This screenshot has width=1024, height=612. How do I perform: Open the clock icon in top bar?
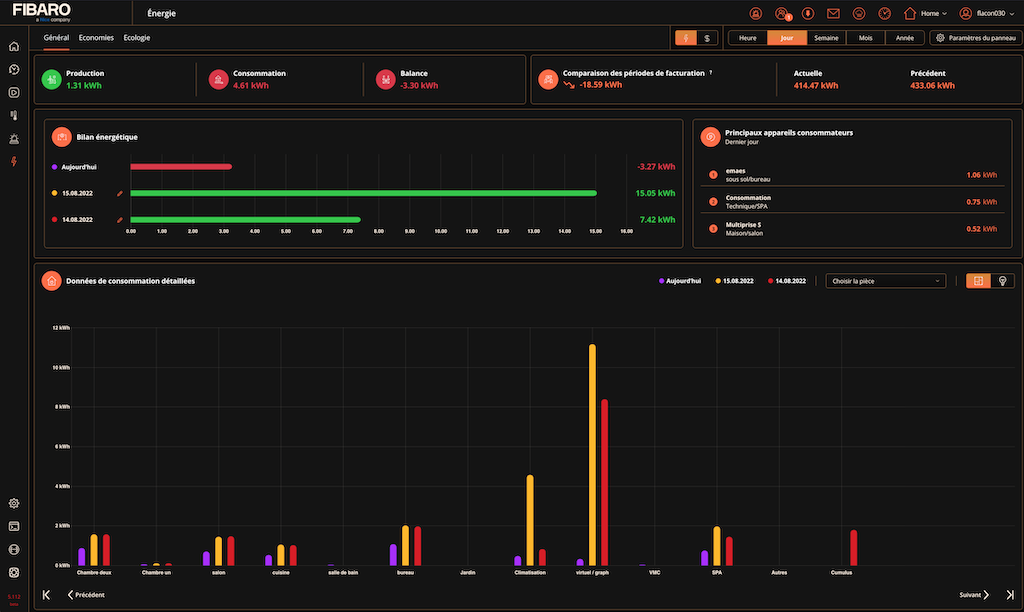coord(884,13)
